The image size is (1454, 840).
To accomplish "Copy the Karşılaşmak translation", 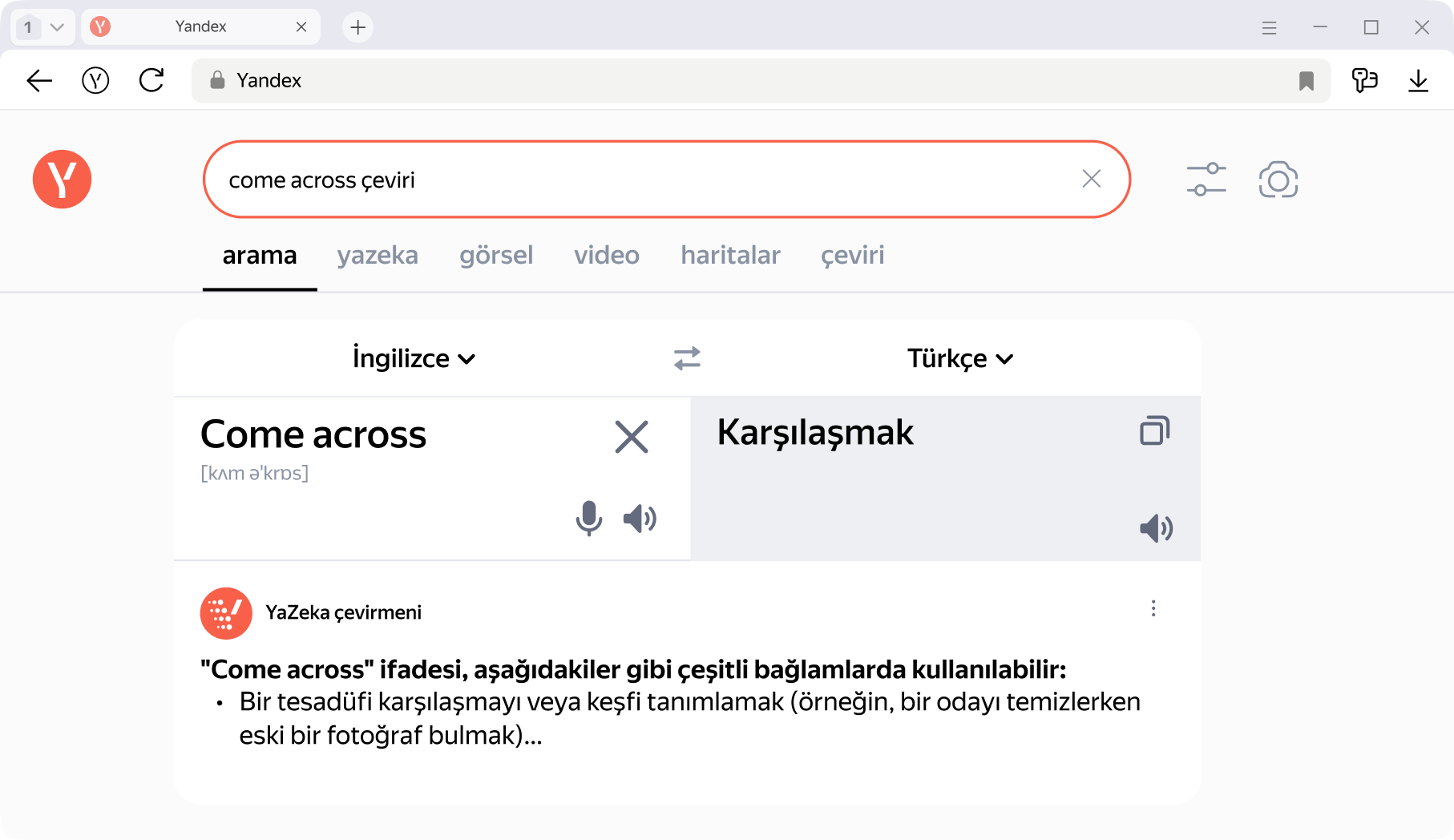I will point(1155,430).
